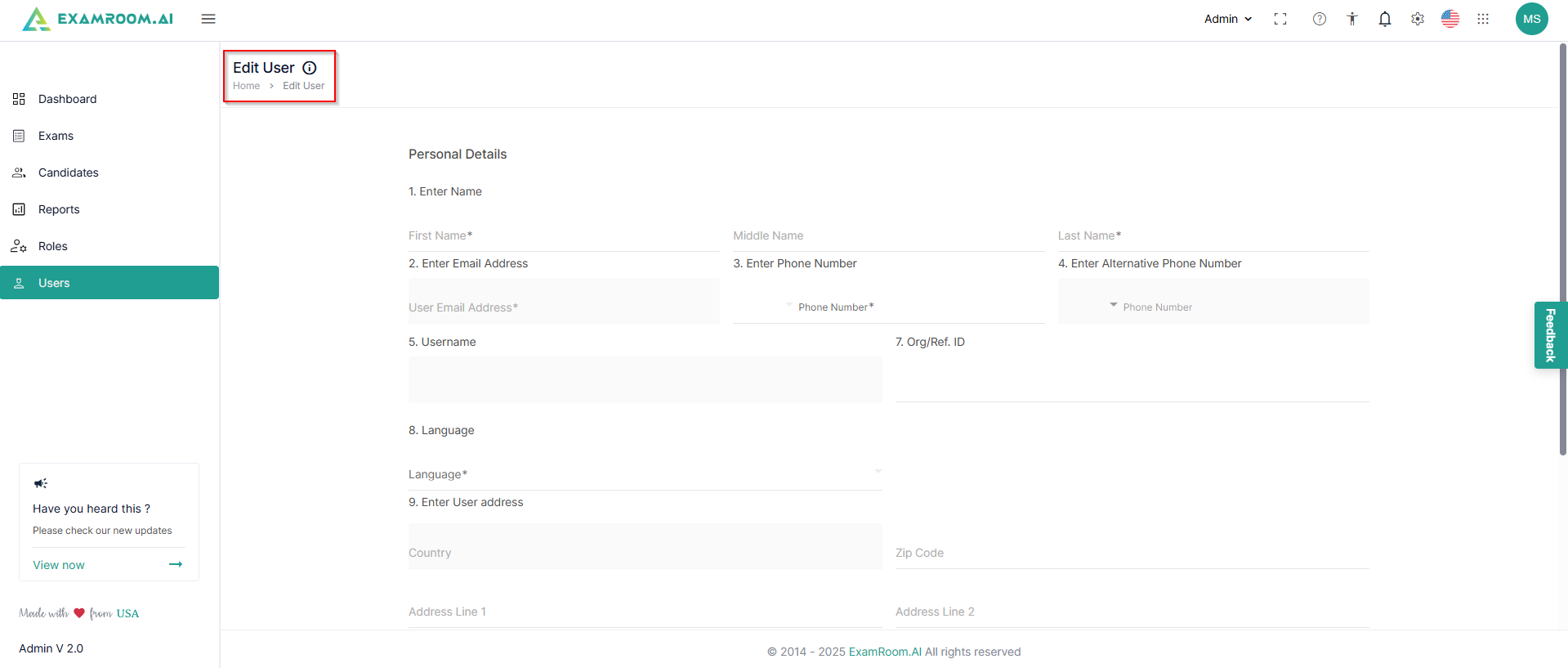Image resolution: width=1568 pixels, height=668 pixels.
Task: Navigate Home via breadcrumb
Action: (x=246, y=86)
